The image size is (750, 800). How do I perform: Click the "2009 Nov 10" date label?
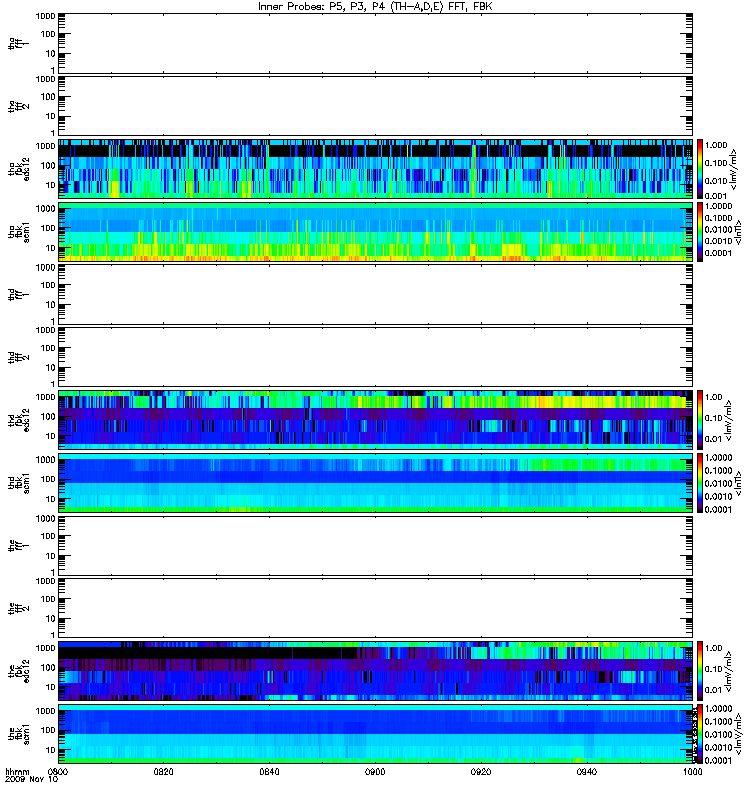tap(32, 779)
